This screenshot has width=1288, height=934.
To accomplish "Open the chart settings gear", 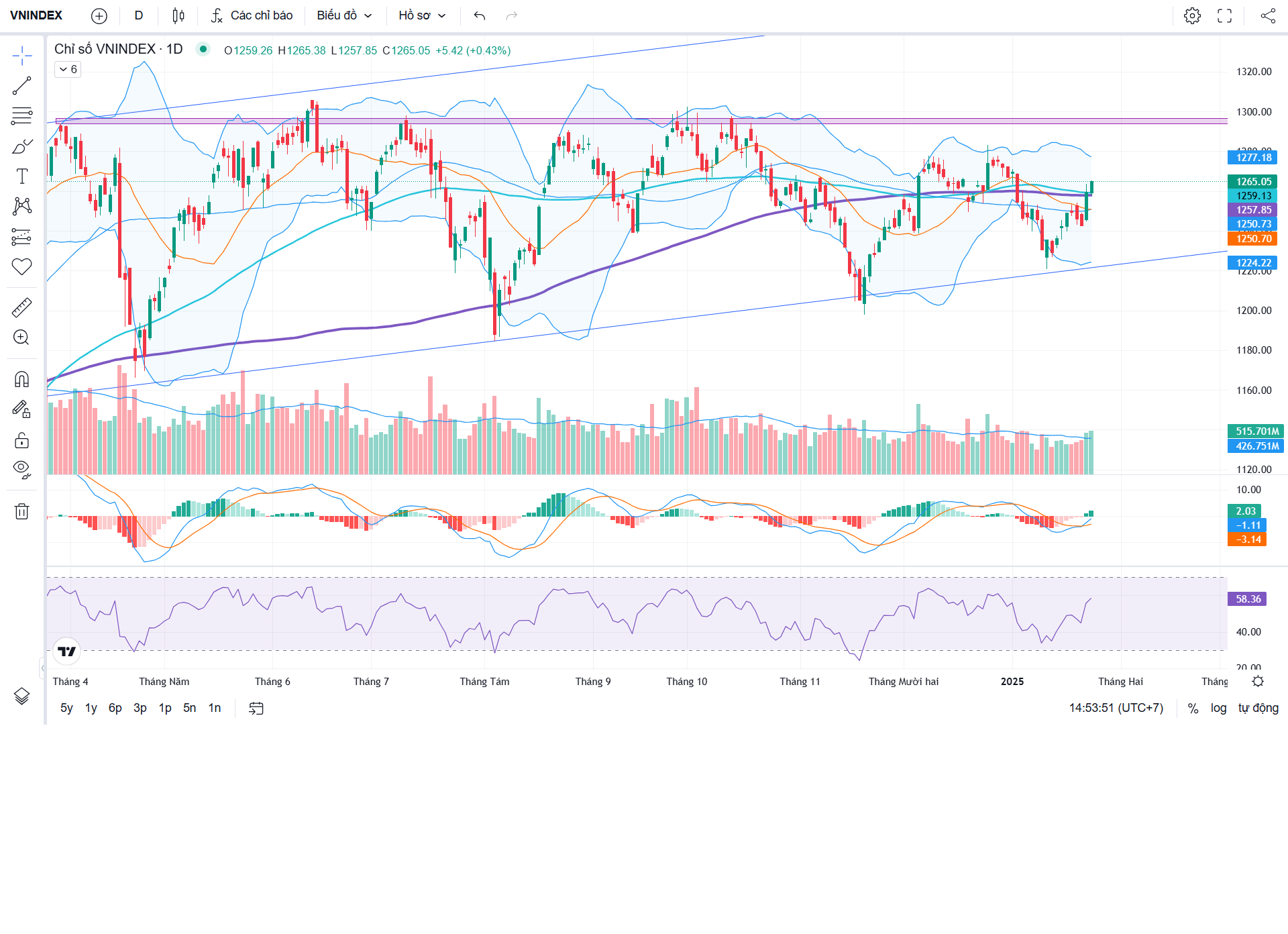I will coord(1192,15).
